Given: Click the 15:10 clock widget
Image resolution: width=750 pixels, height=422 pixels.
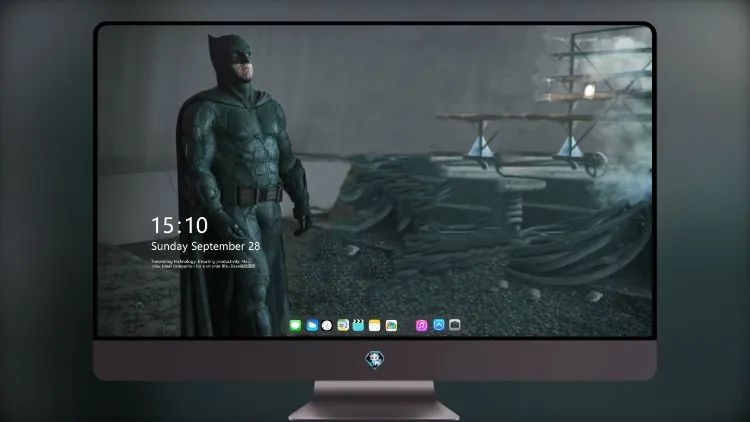Looking at the screenshot, I should point(179,225).
